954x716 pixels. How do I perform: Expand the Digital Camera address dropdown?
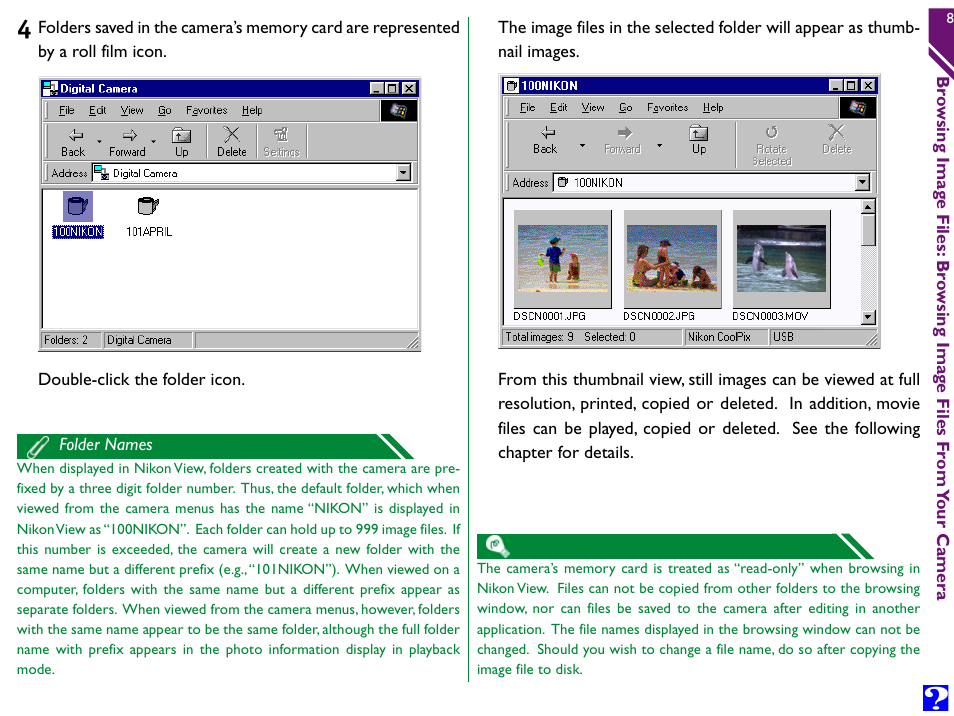pos(403,173)
